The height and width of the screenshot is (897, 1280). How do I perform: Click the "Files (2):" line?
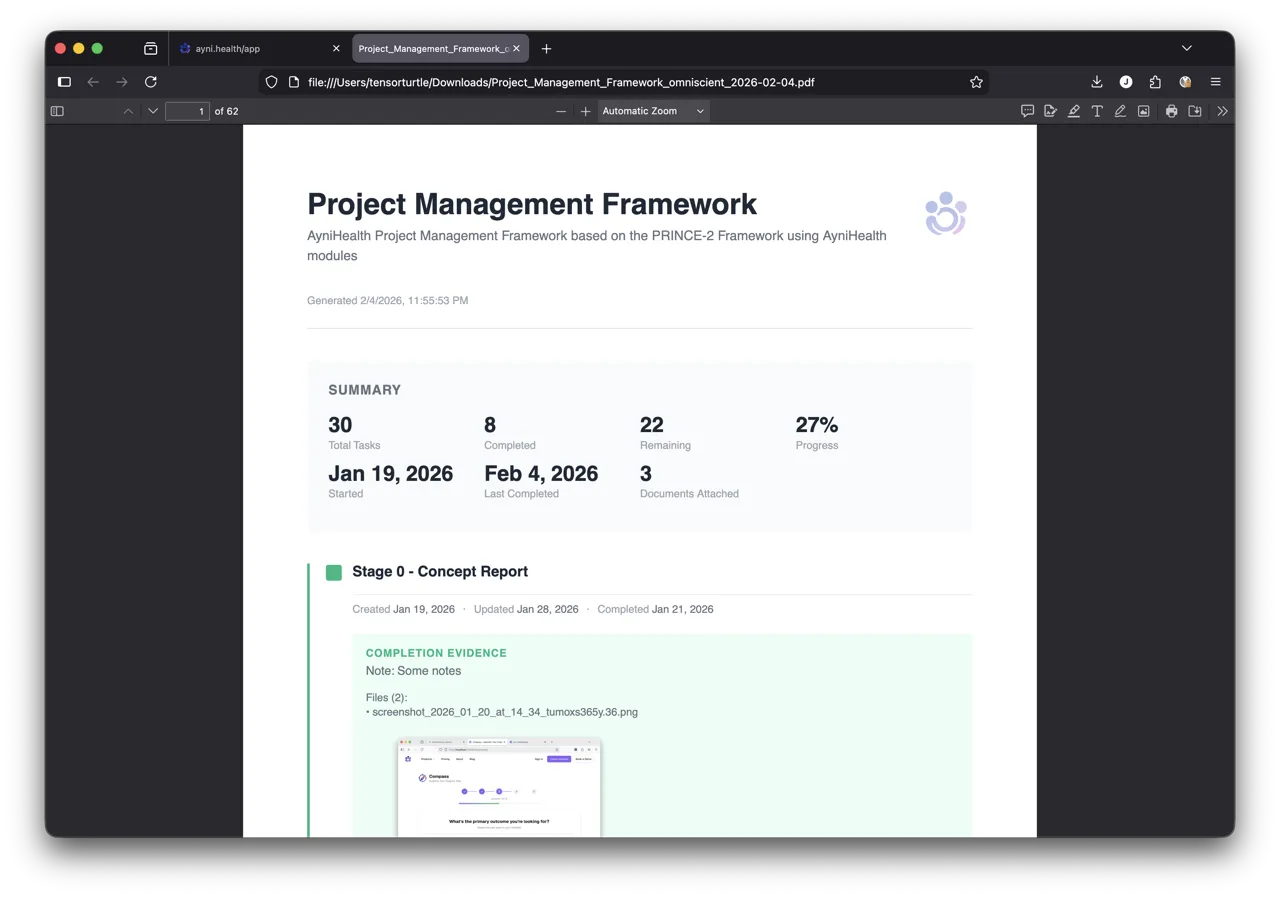386,697
